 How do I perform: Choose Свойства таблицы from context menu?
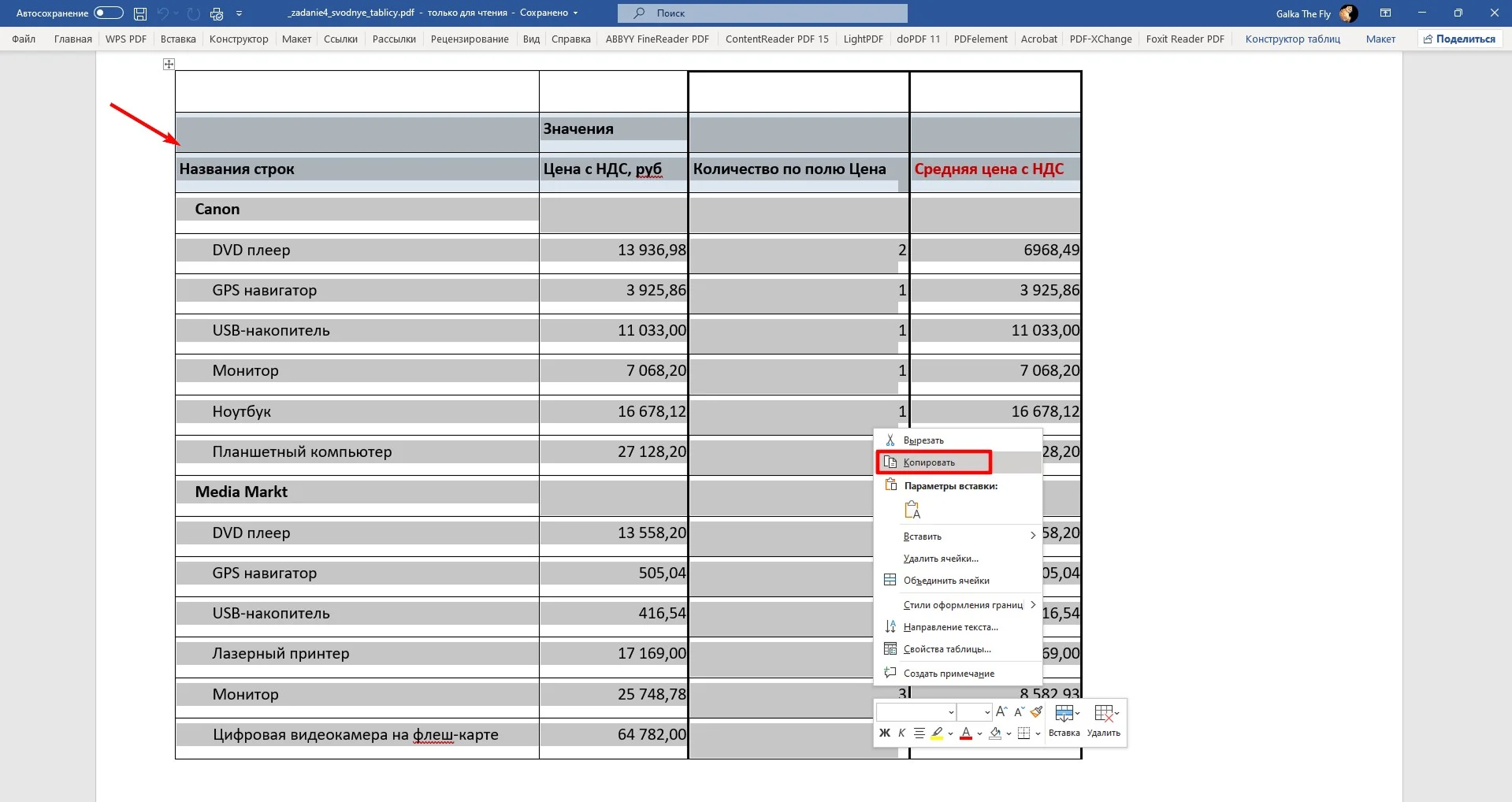(947, 649)
